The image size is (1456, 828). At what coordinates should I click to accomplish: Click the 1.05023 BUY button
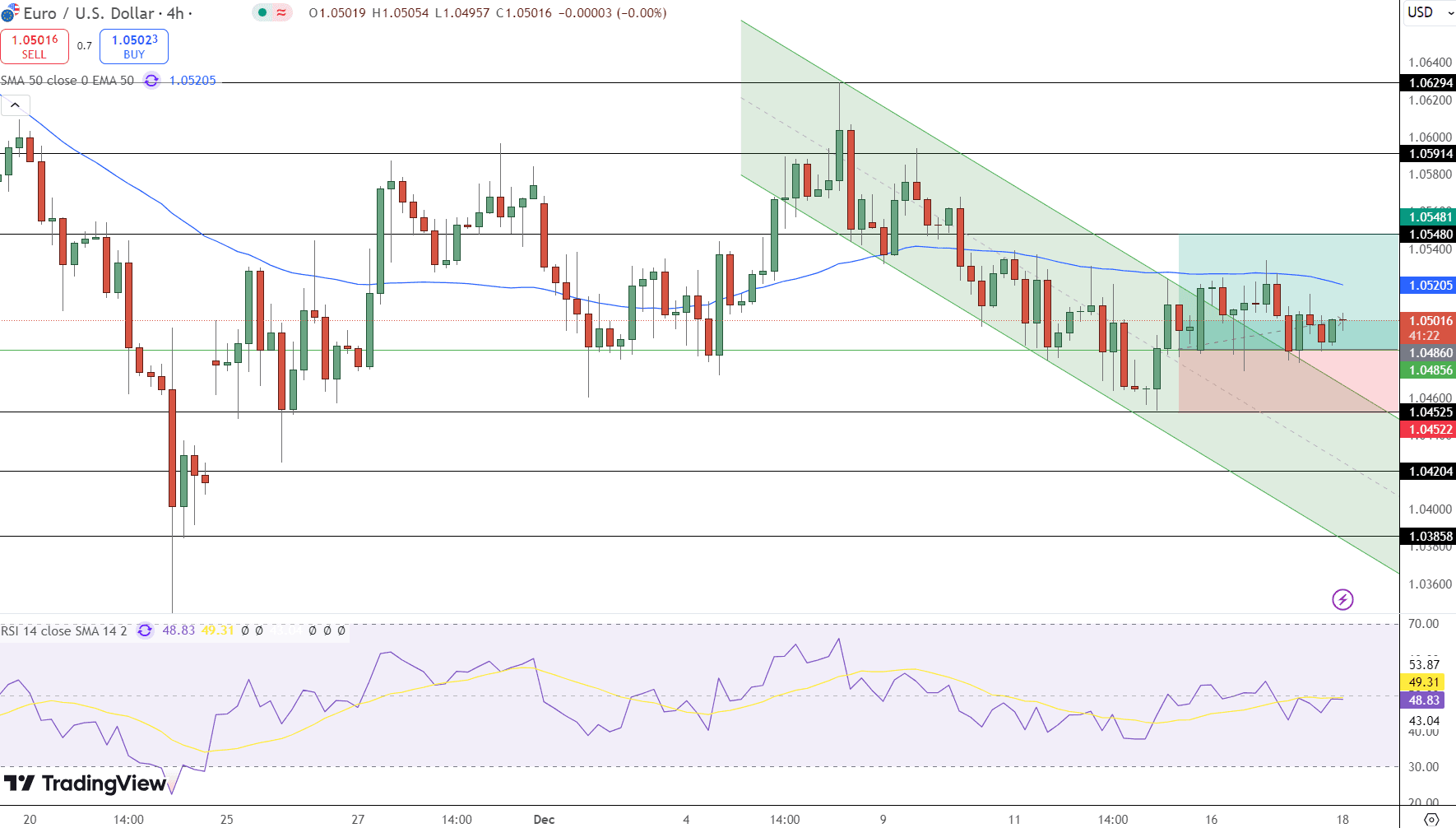[x=134, y=46]
